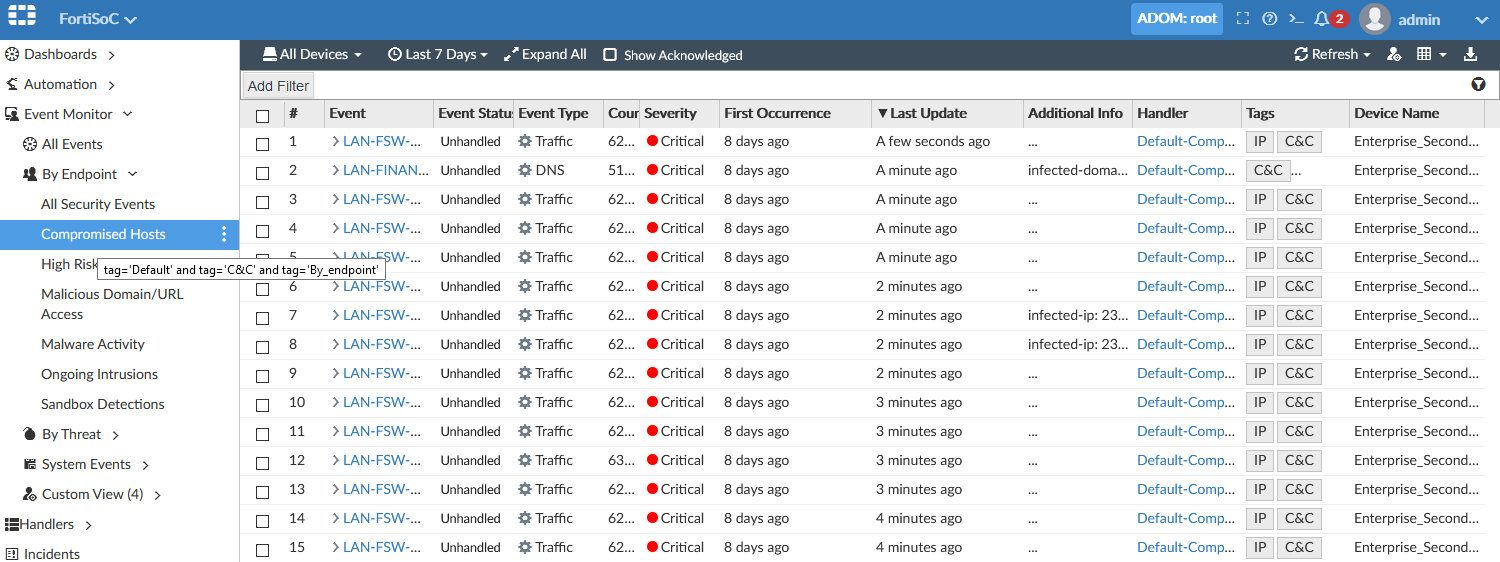Open Sandbox Detections view

pos(103,404)
